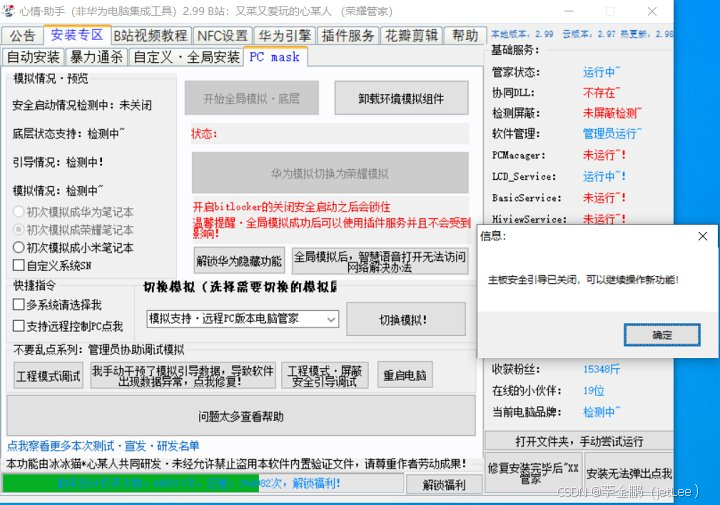Click the LCD_Service 运行中 status text
Image resolution: width=720 pixels, height=505 pixels.
click(x=604, y=176)
